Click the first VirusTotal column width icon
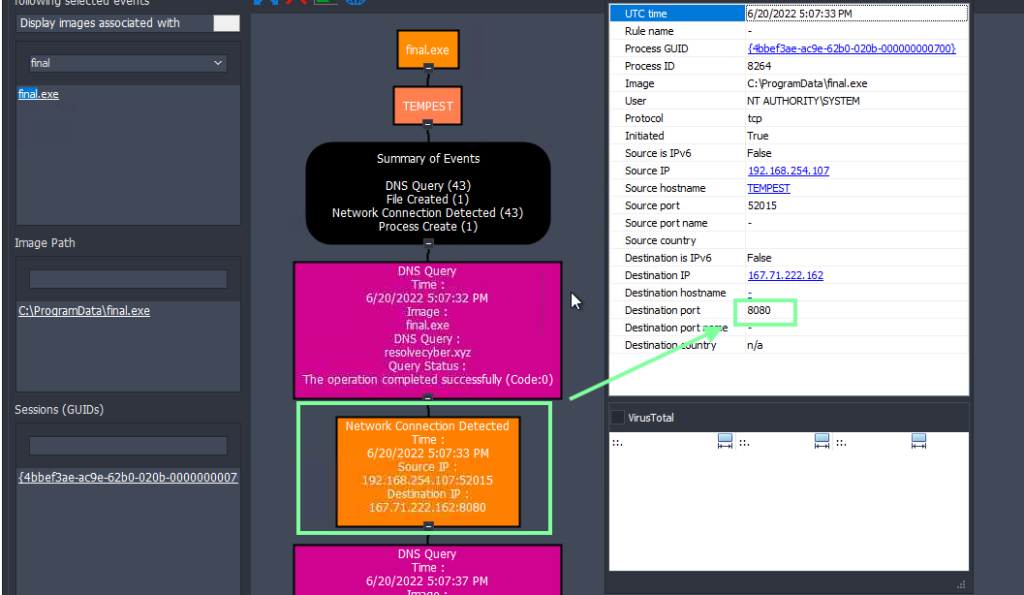Screen dimensions: 1024x595 725,442
